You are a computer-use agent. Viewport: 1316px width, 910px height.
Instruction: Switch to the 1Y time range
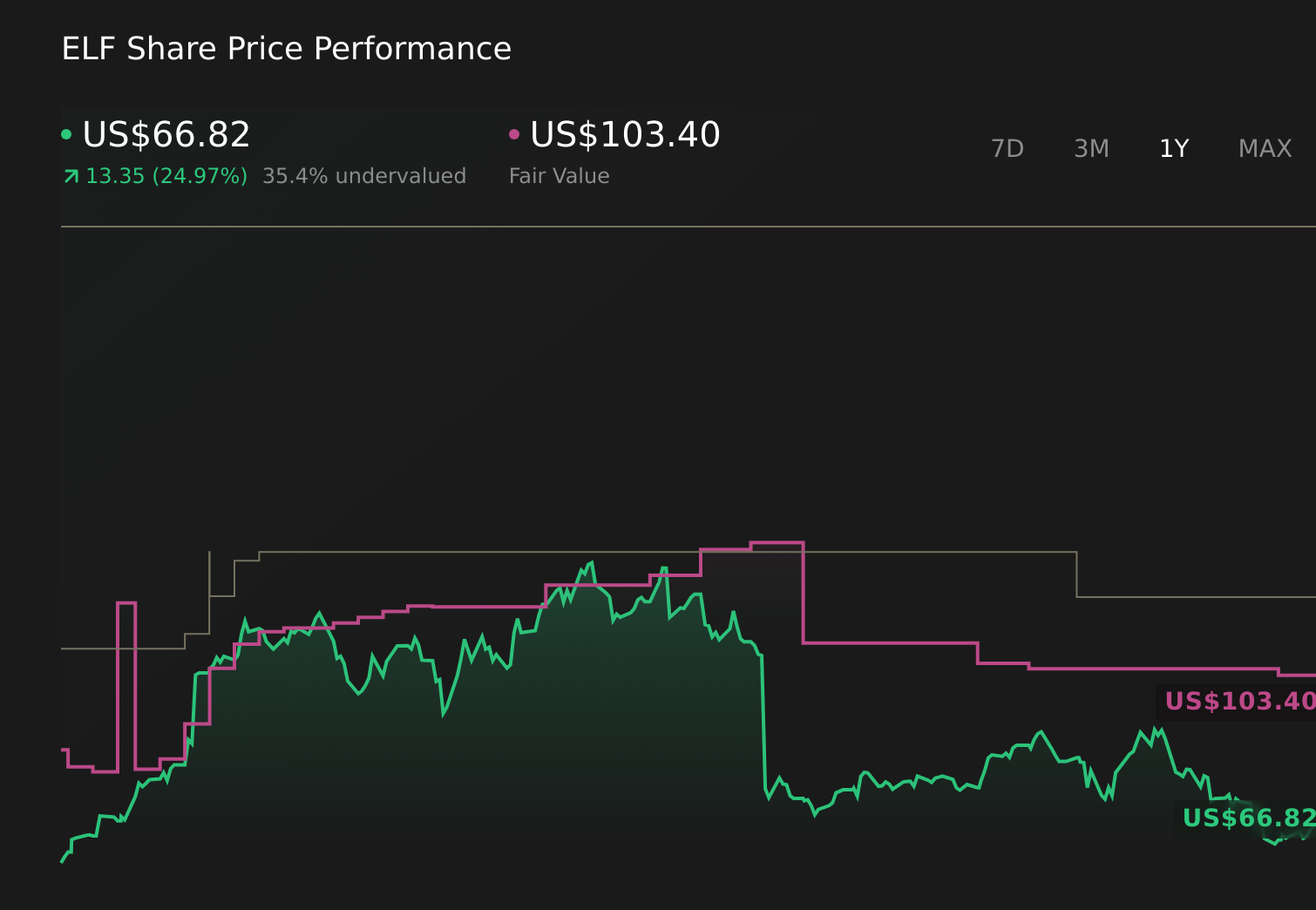pyautogui.click(x=1173, y=148)
